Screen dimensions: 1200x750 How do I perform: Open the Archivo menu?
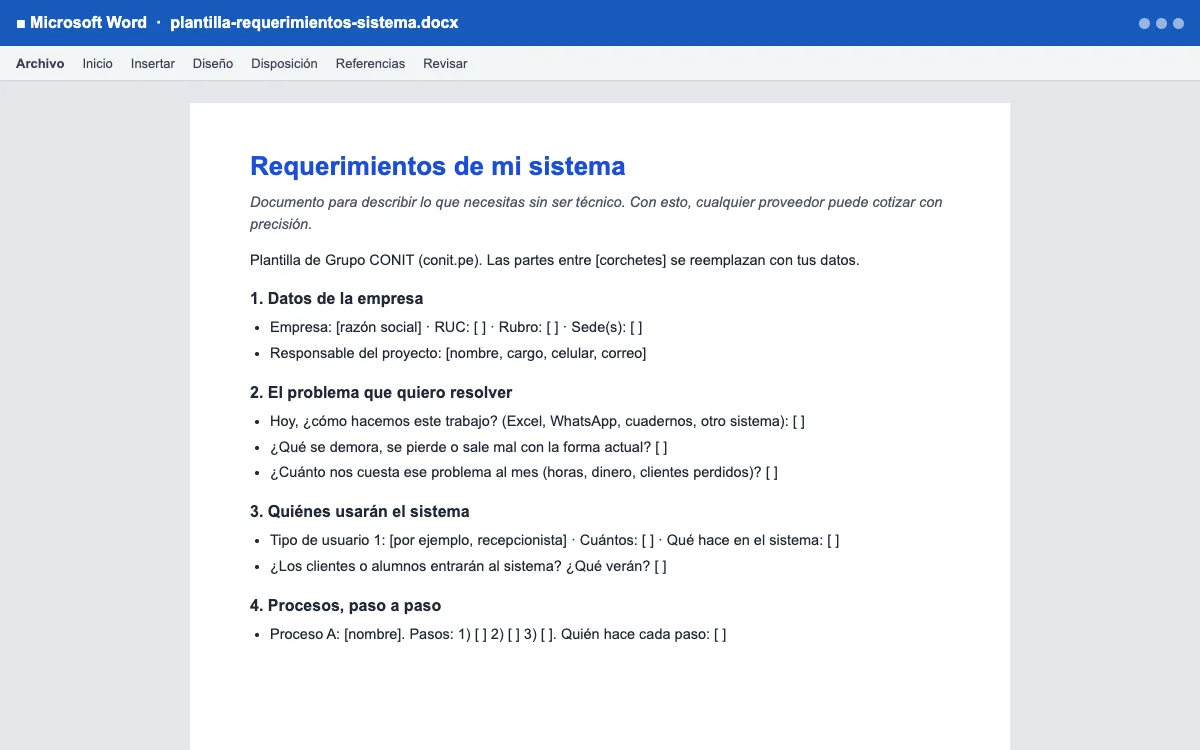(40, 63)
